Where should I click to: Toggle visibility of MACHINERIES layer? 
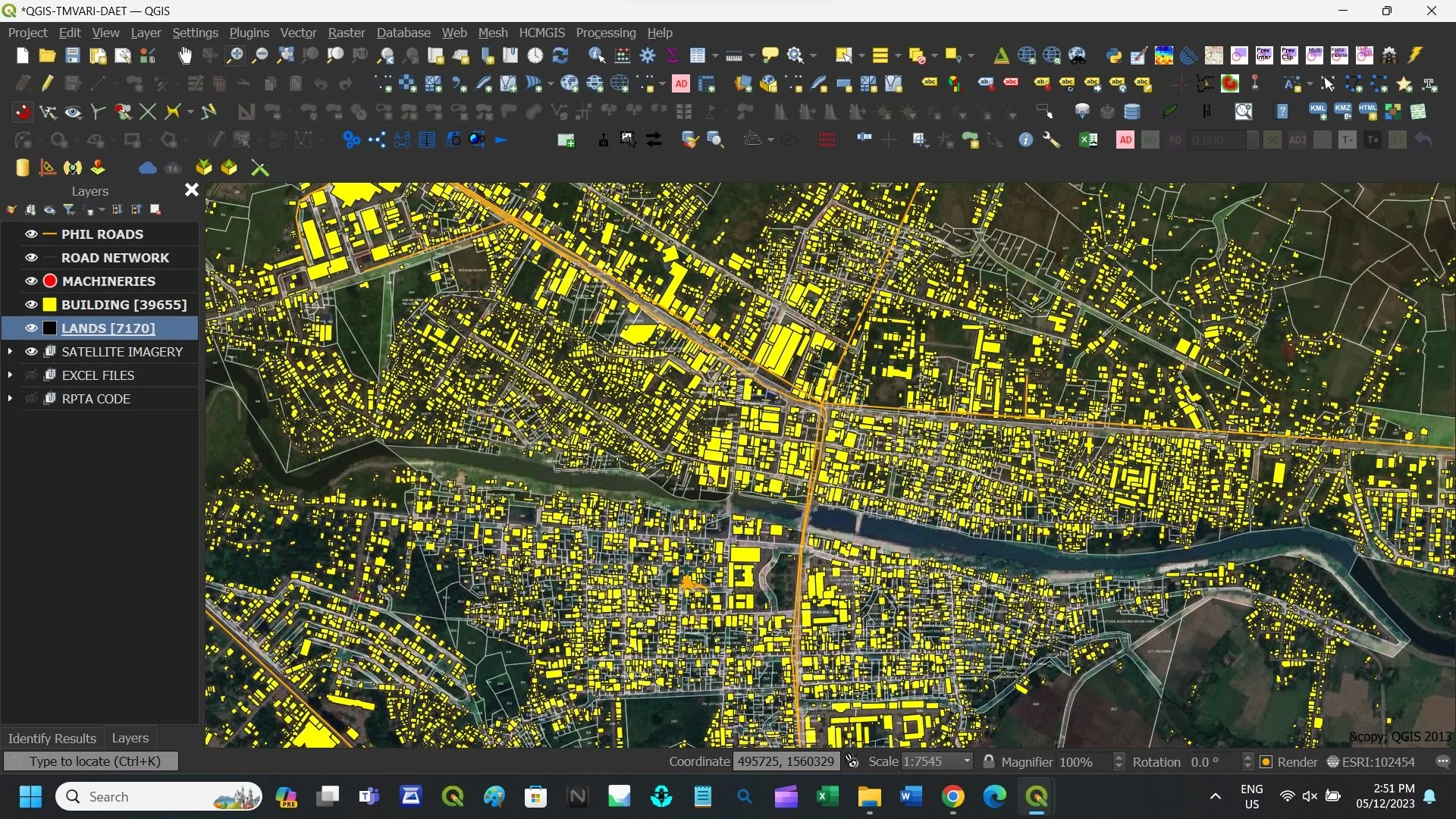pyautogui.click(x=31, y=281)
